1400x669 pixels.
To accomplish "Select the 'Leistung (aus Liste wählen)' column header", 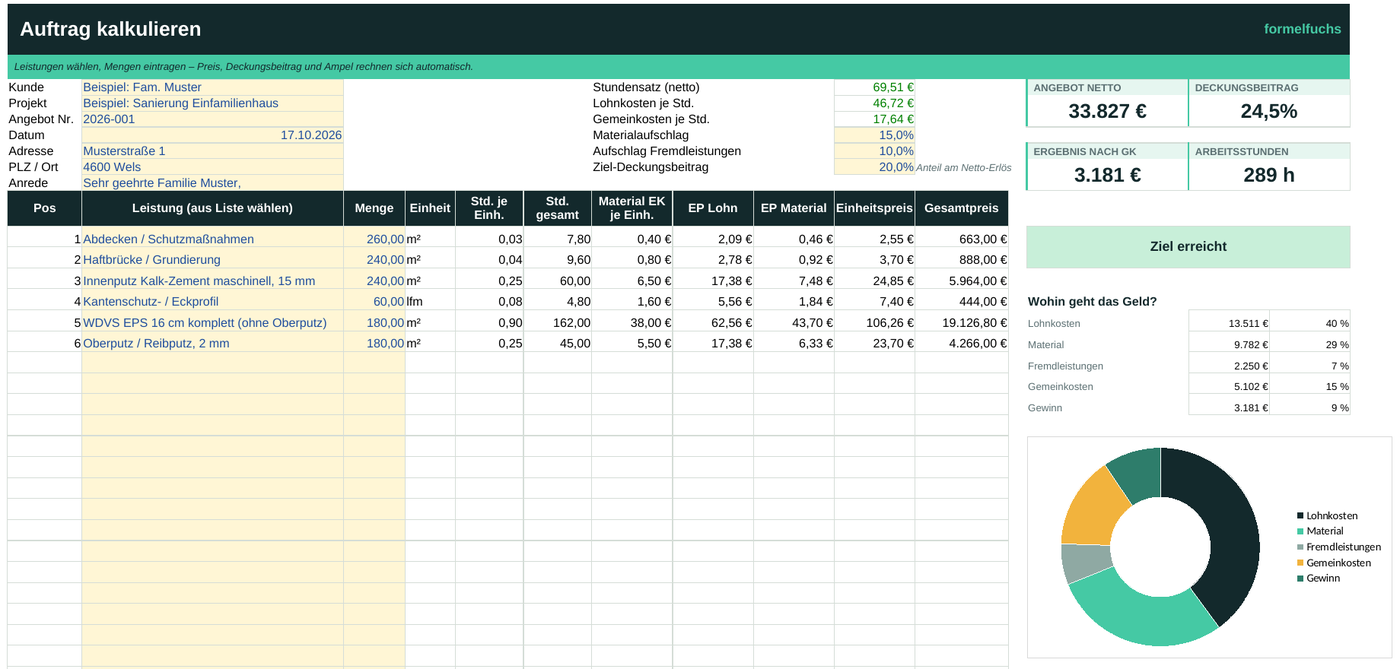I will tap(212, 208).
